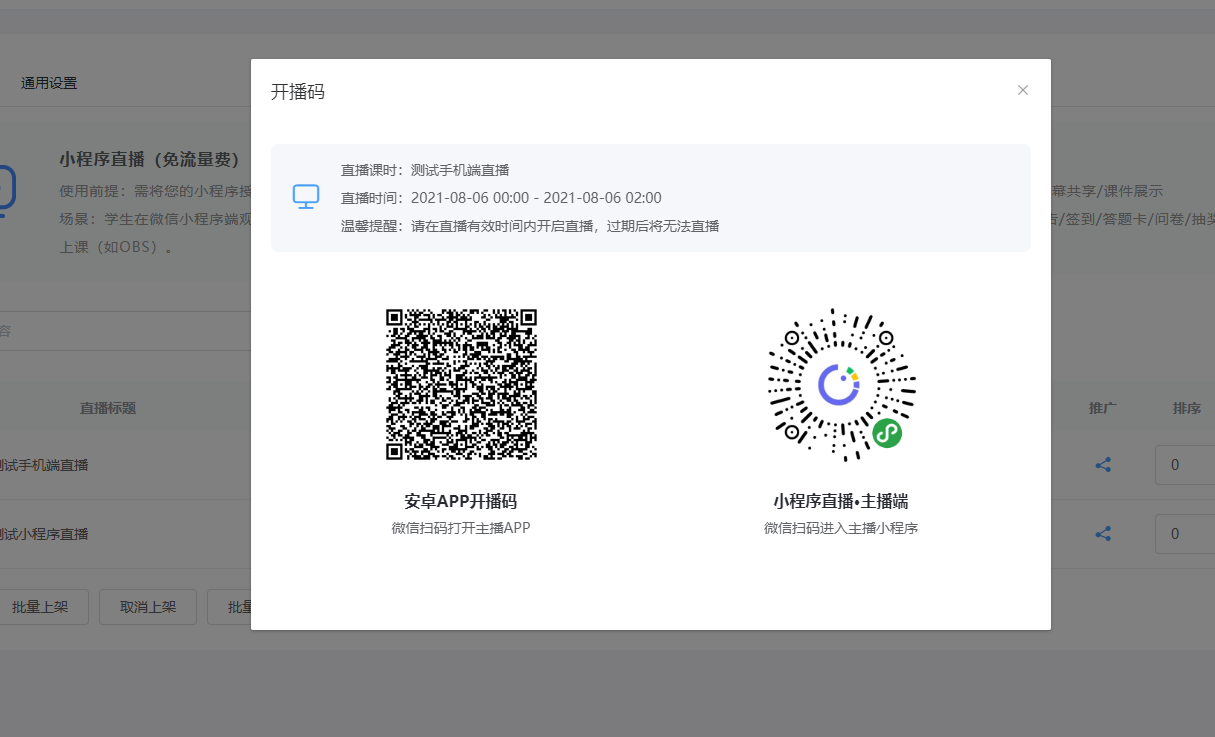1215x737 pixels.
Task: Click the 安卓APP开播码 QR code image
Action: 462,384
